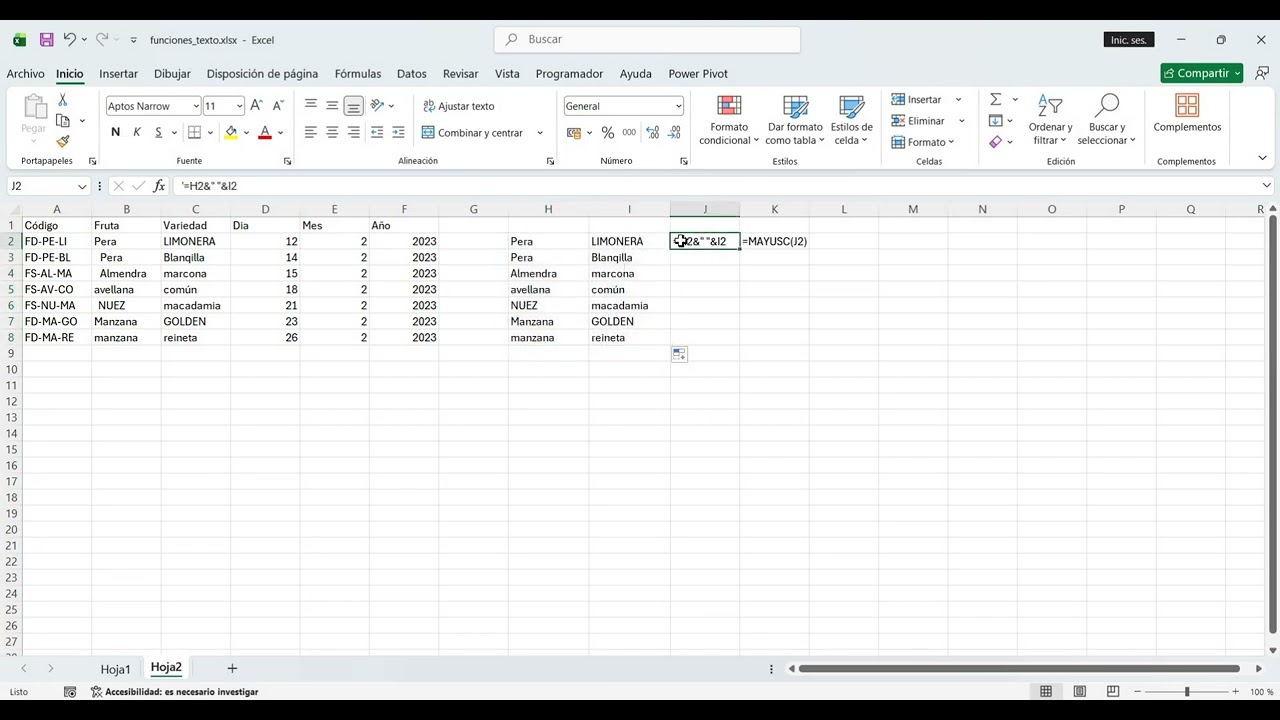Screen dimensions: 1280x720
Task: Click the Clear eraser icon
Action: point(996,142)
